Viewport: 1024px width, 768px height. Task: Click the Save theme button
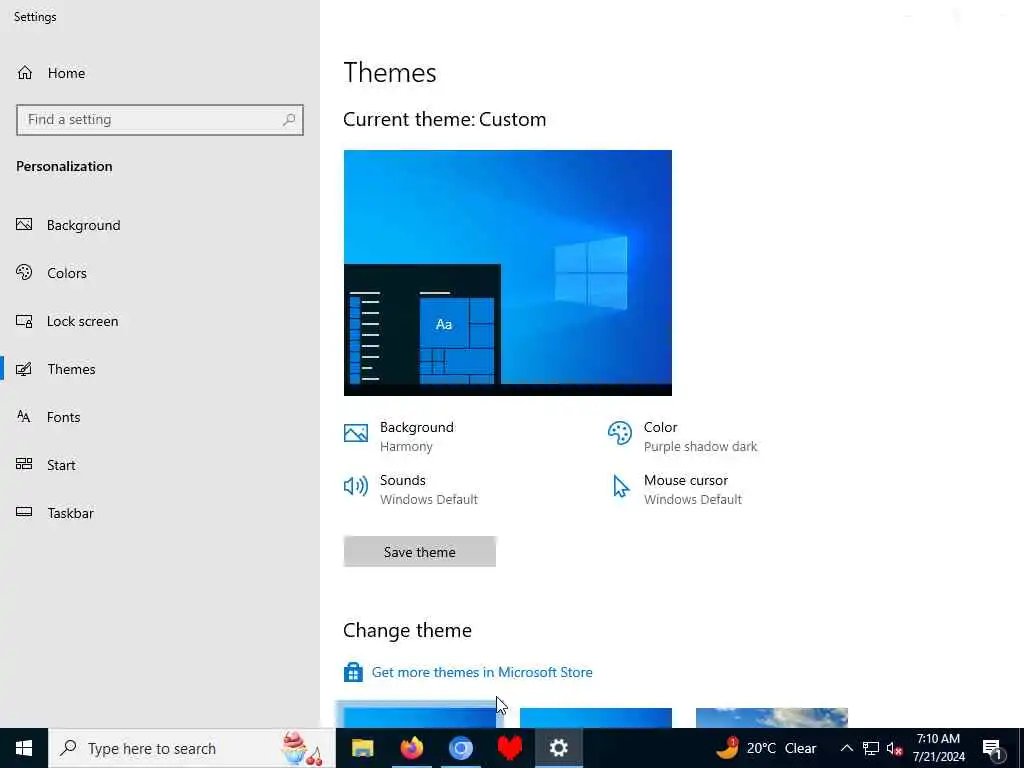419,552
